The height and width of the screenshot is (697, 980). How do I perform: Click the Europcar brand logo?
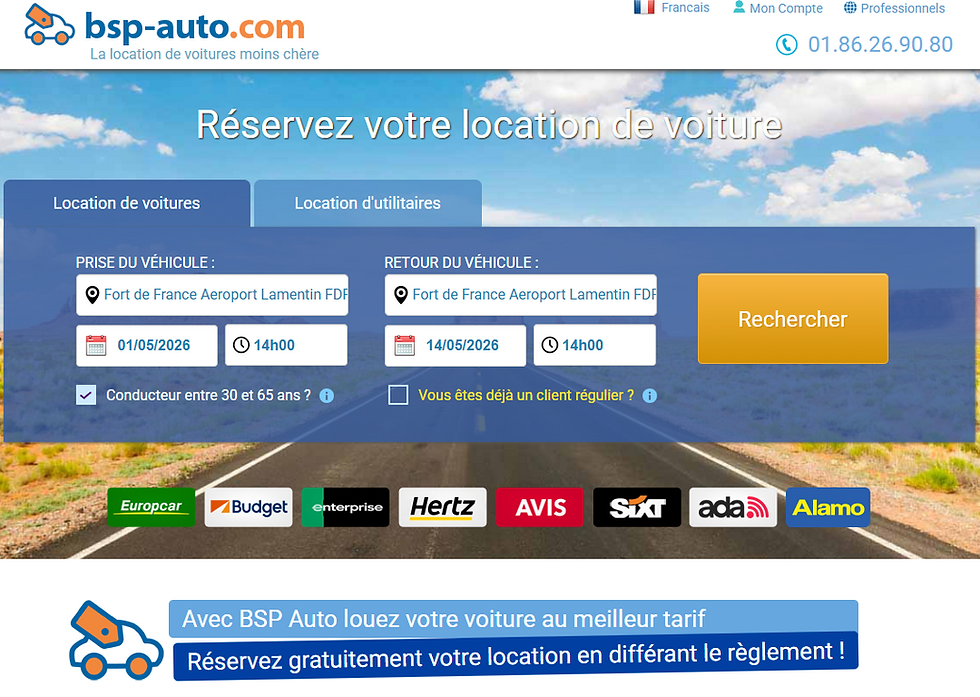click(151, 507)
